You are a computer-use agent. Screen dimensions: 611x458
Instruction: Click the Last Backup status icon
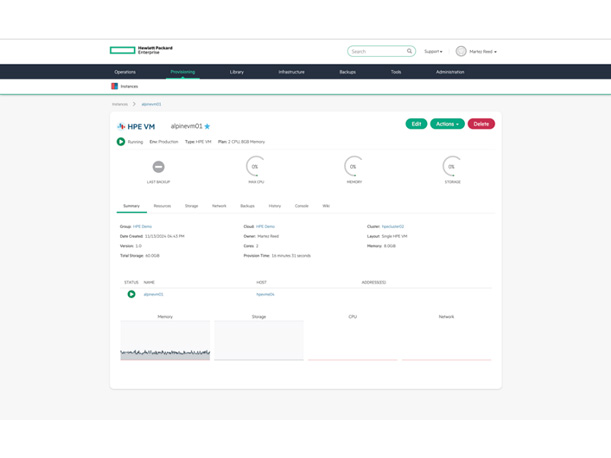click(158, 167)
